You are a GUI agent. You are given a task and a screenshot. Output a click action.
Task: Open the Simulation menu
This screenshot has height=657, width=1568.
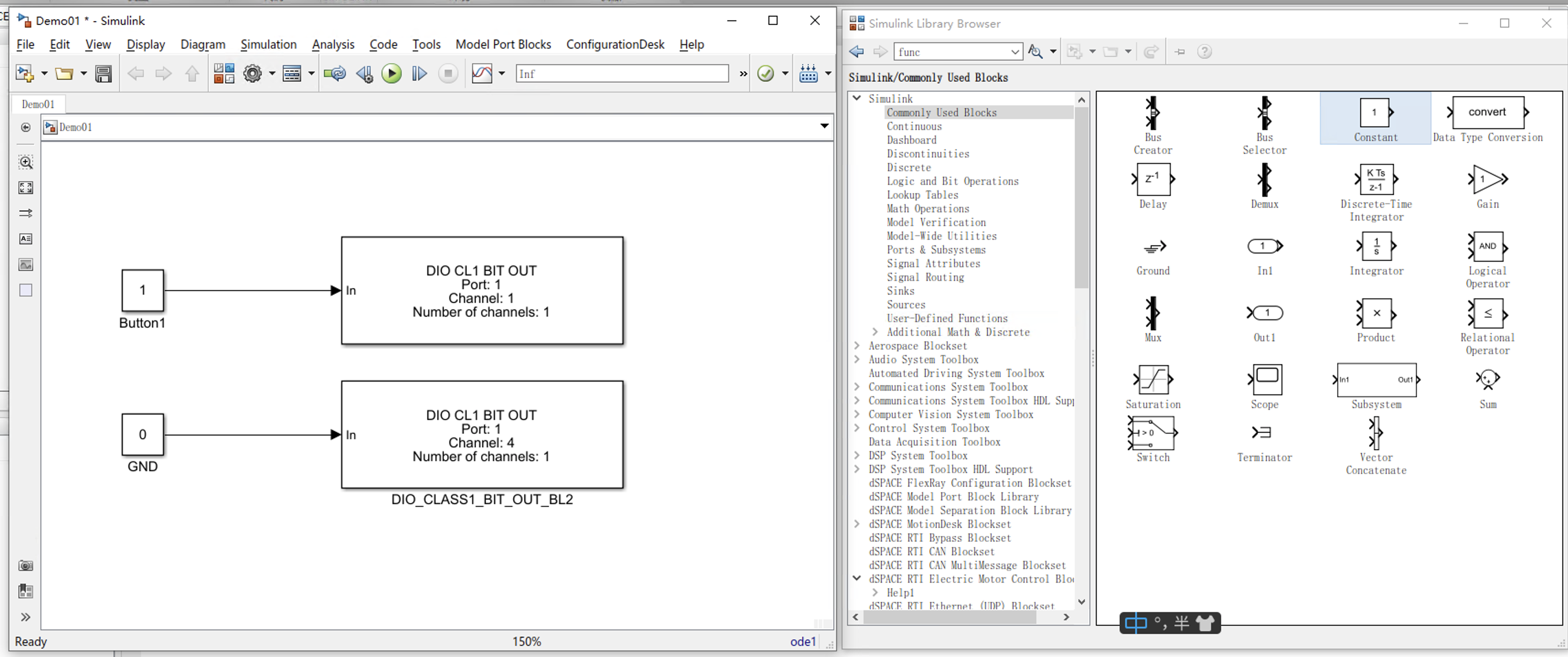(268, 44)
